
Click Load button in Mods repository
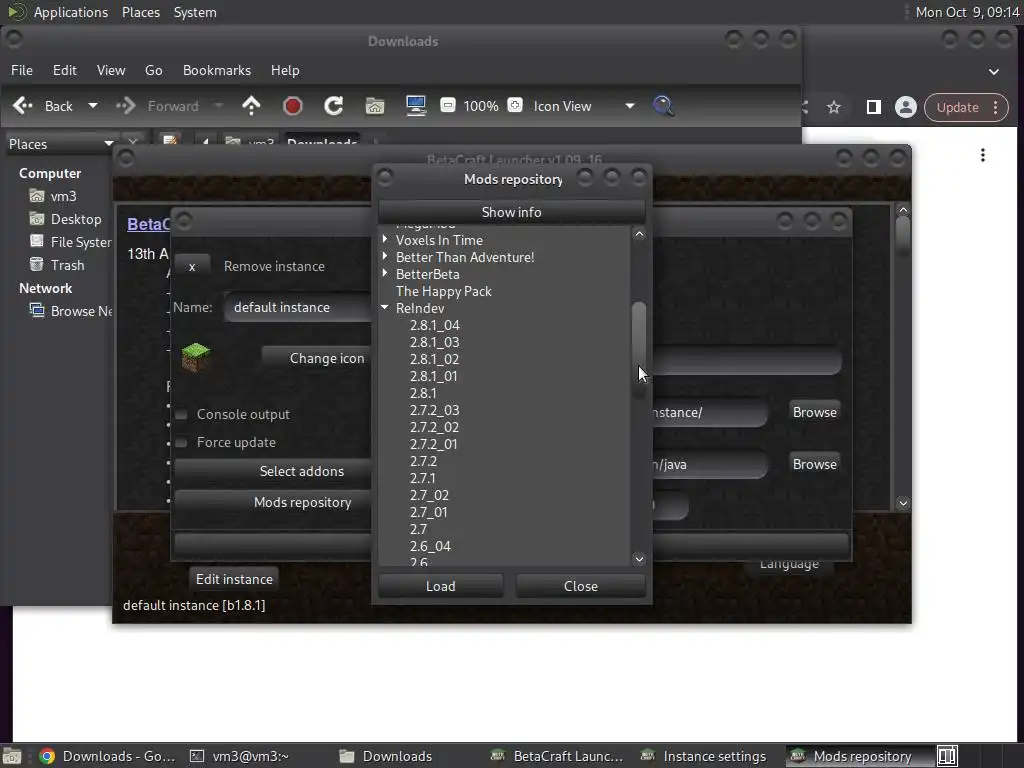441,586
